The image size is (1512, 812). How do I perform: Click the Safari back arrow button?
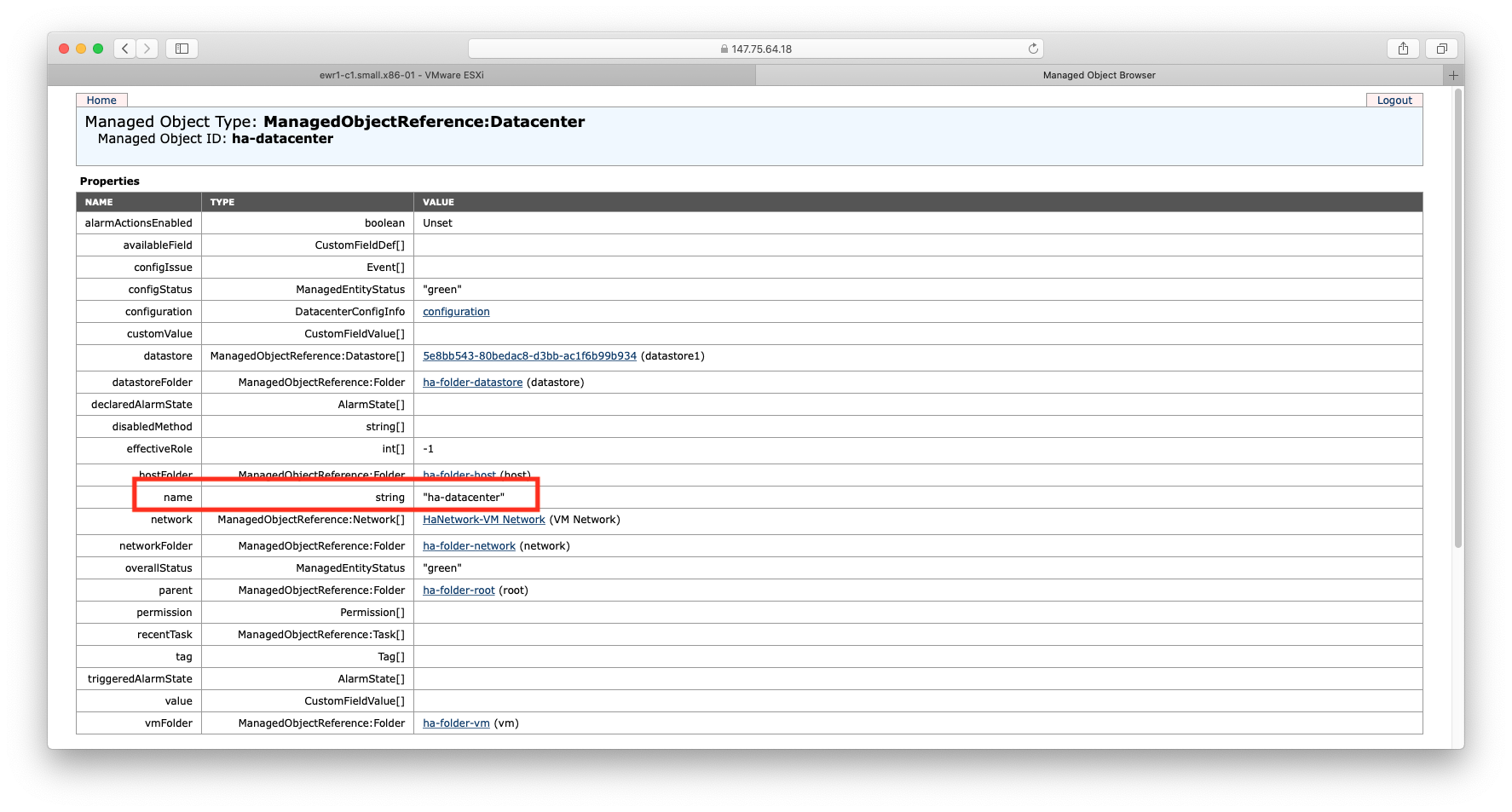coord(125,49)
